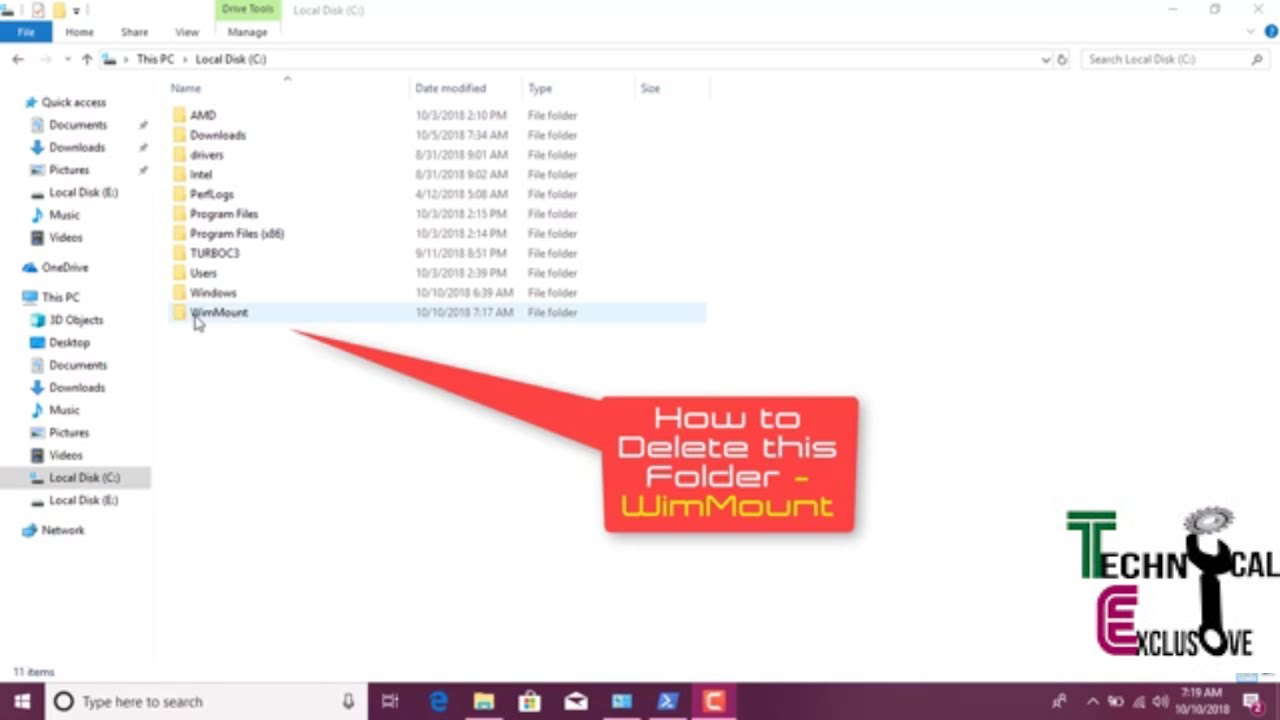Open the recent locations dropdown arrow
1280x720 pixels.
pyautogui.click(x=66, y=60)
